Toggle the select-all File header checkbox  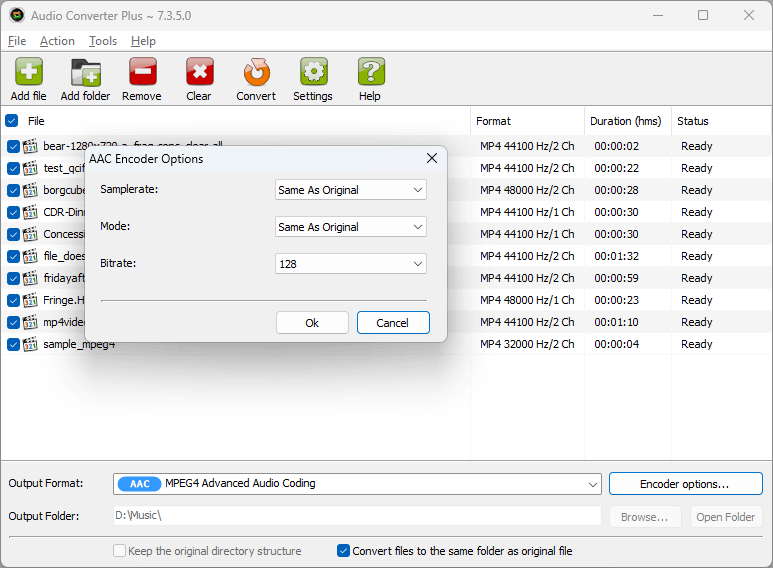11,121
